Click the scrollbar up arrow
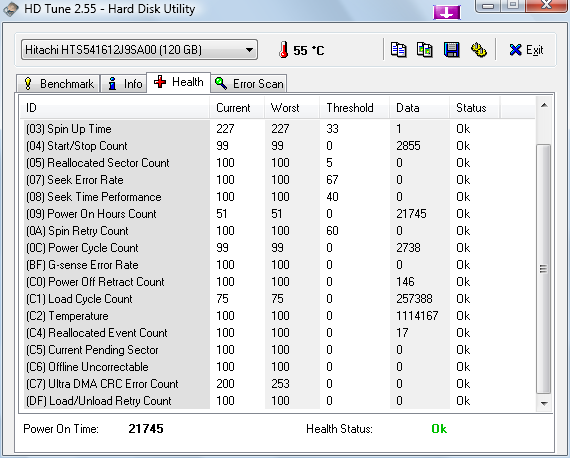Viewport: 570px width, 458px height. point(544,106)
